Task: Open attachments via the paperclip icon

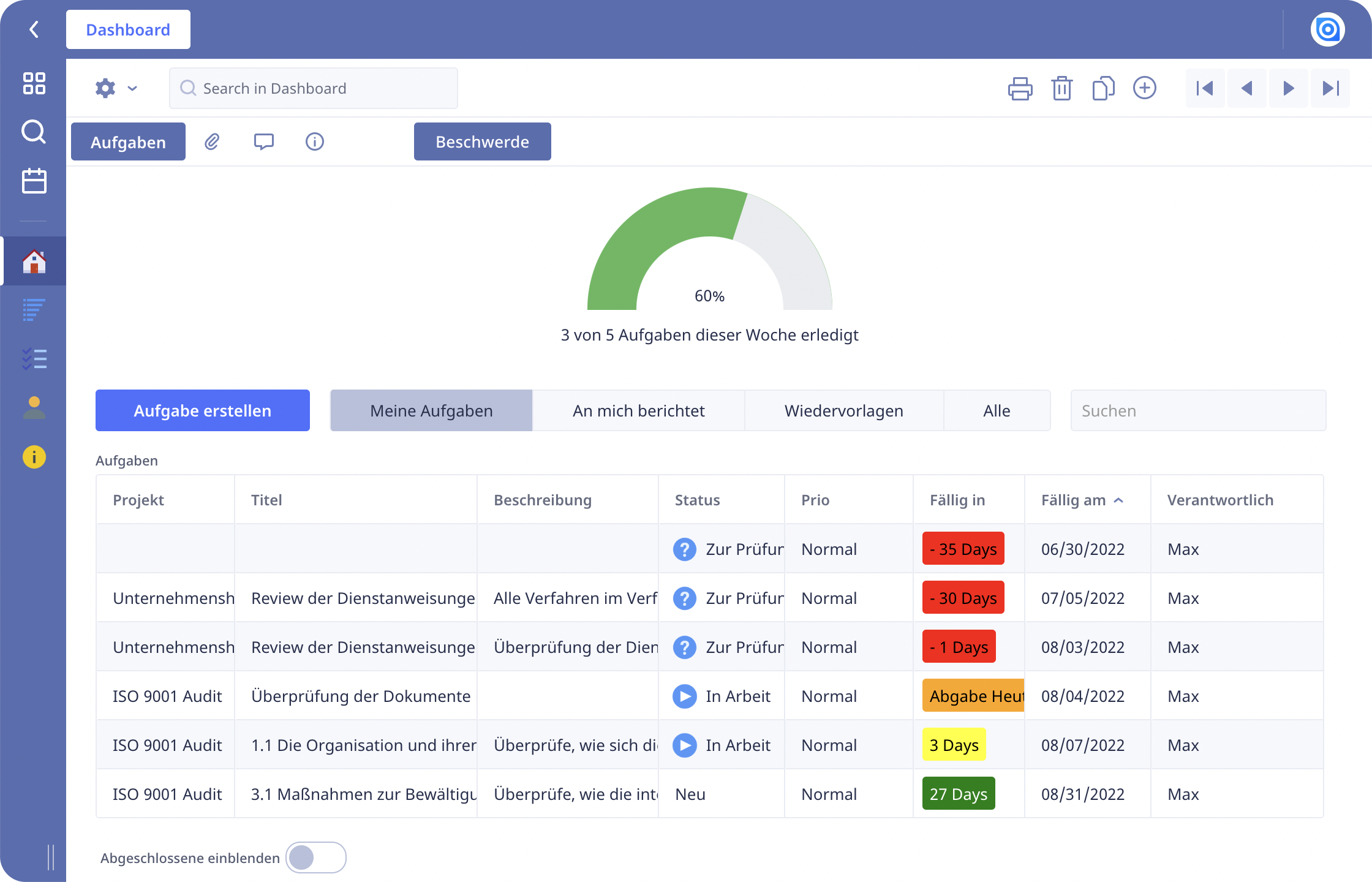Action: [213, 141]
